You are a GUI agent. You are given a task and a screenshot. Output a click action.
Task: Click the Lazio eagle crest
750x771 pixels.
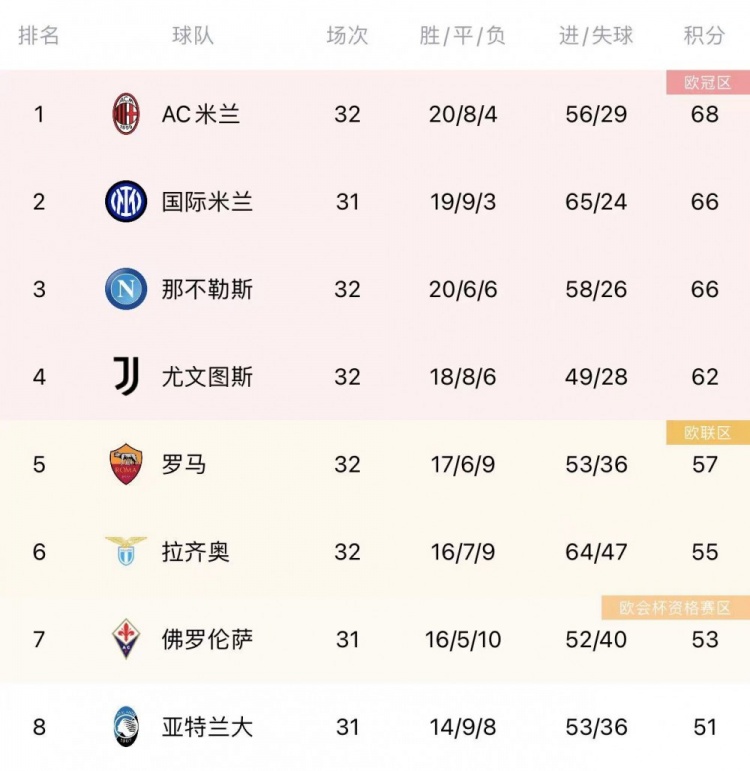tap(126, 551)
